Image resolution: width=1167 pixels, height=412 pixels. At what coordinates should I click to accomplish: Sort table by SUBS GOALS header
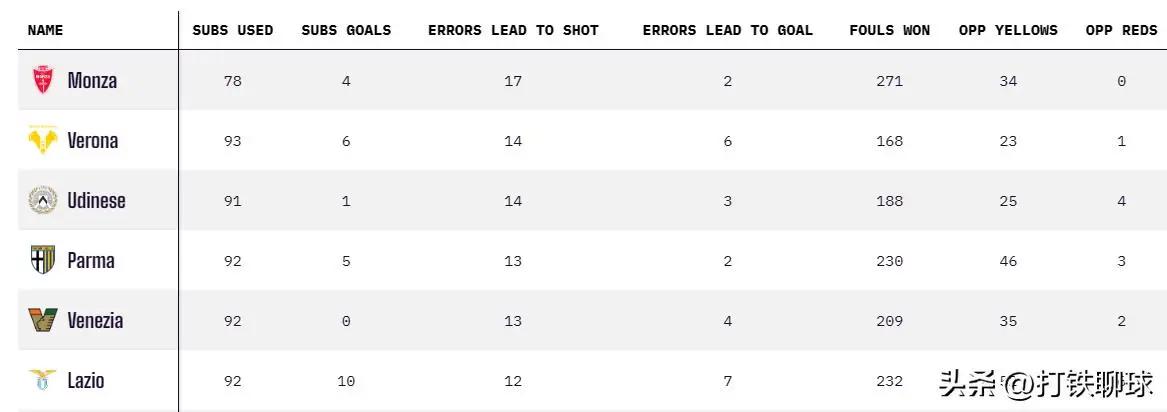coord(346,30)
